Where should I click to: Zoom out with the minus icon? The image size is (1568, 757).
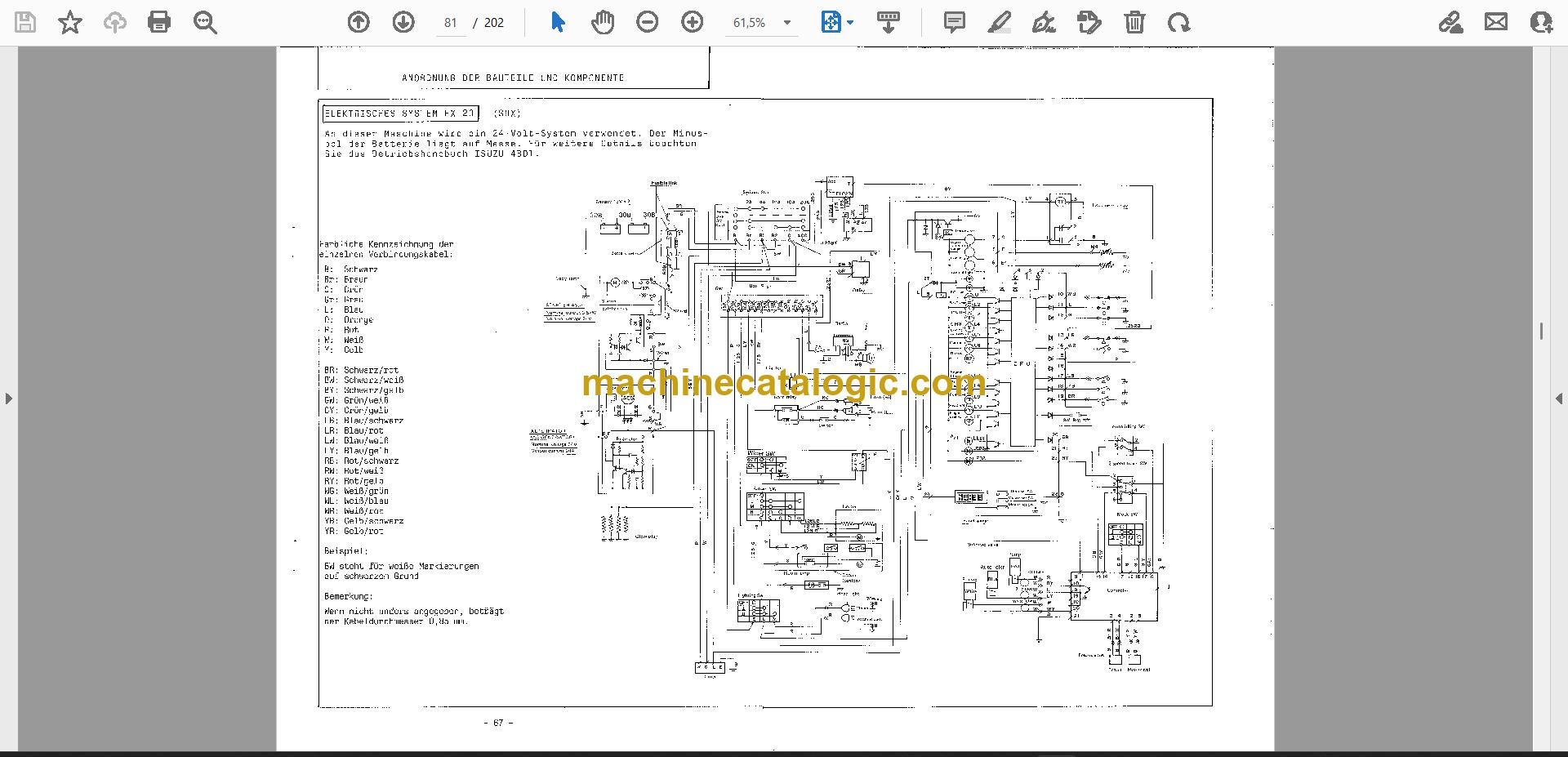pyautogui.click(x=648, y=22)
